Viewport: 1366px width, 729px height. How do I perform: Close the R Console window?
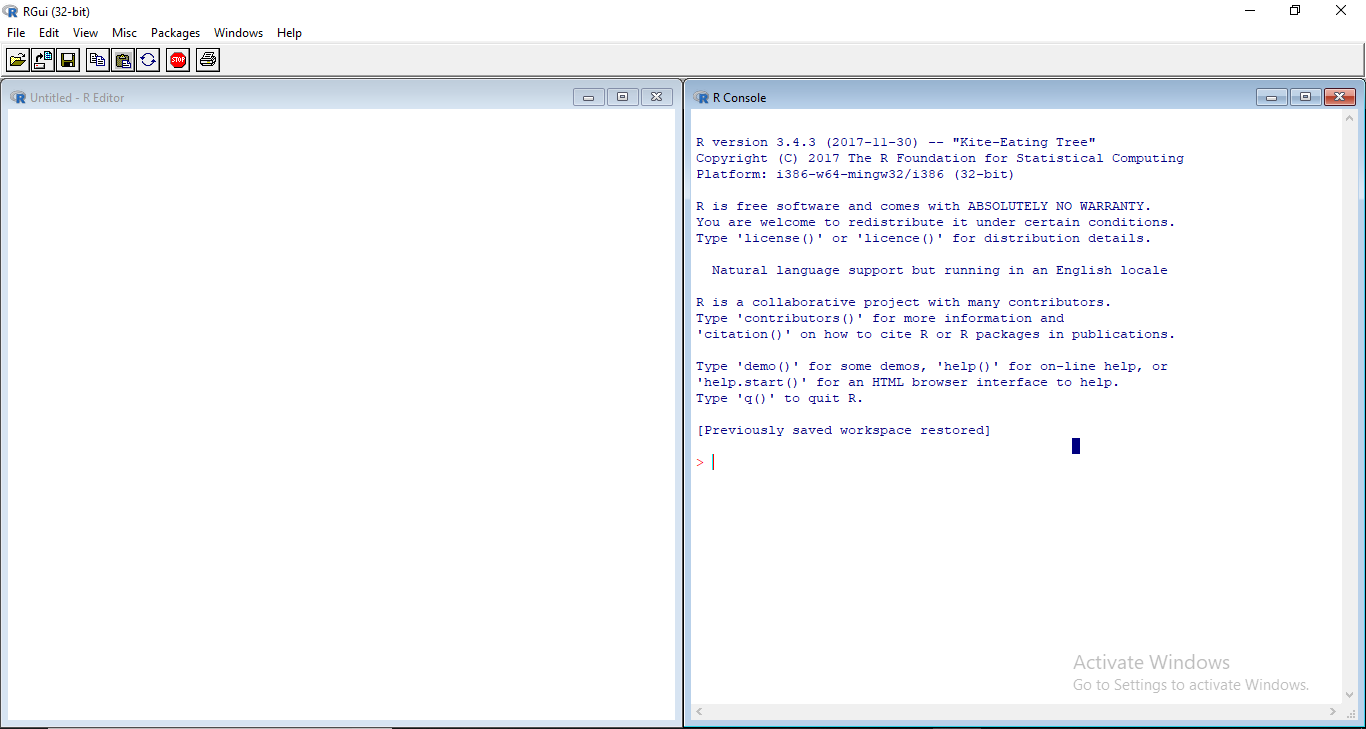[x=1339, y=97]
